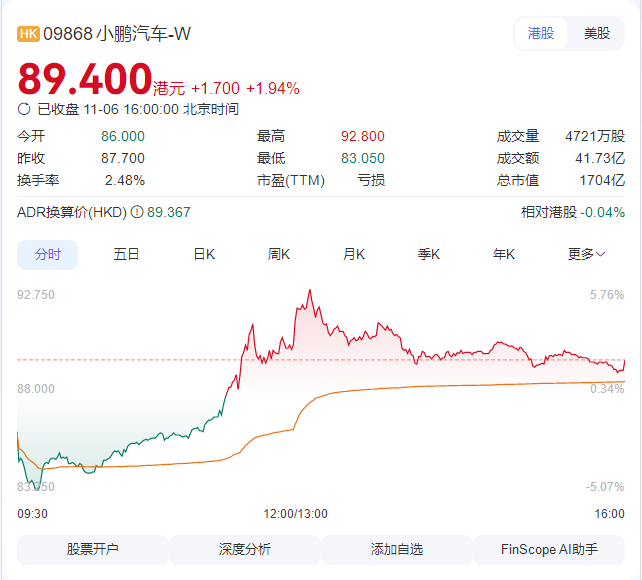The image size is (642, 580).
Task: Expand the 更多 chart period dropdown
Action: 586,254
